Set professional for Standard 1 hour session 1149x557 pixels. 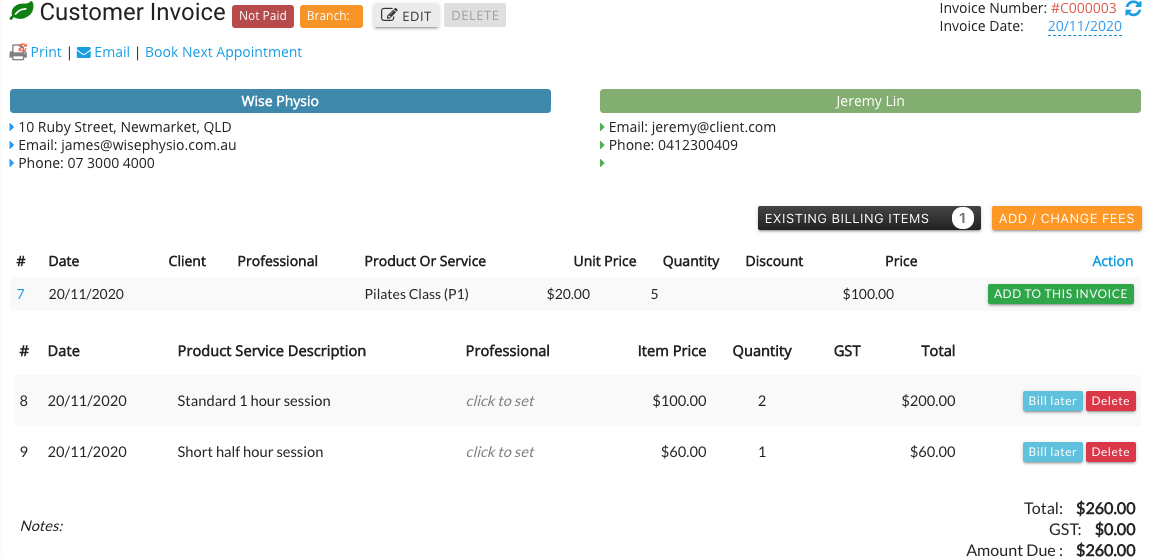tap(500, 401)
